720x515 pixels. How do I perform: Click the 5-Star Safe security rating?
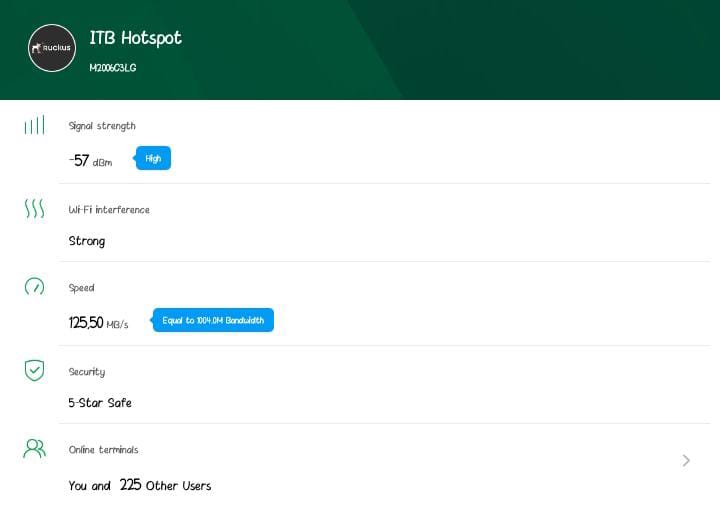[x=99, y=403]
